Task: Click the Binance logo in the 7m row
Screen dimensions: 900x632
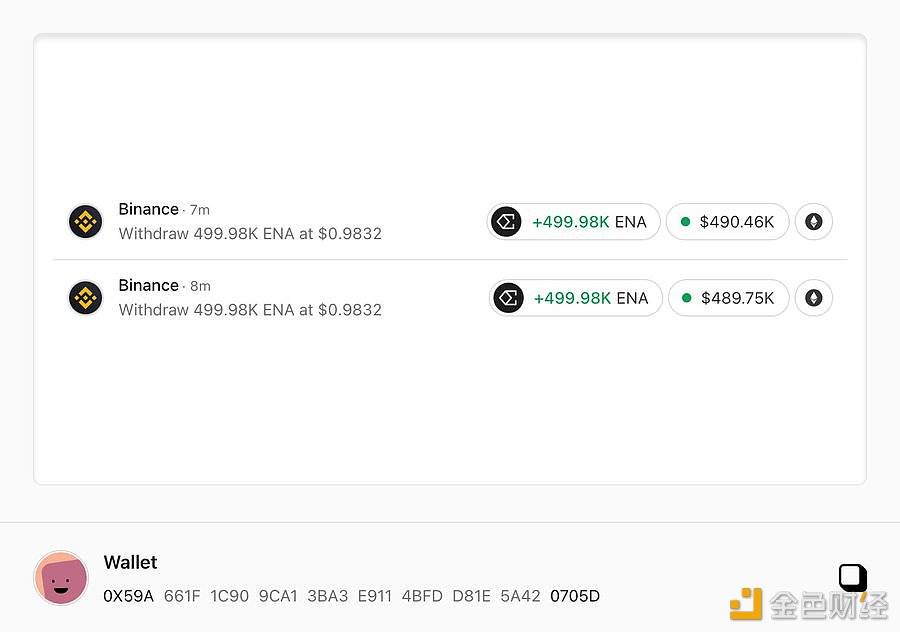Action: click(85, 221)
